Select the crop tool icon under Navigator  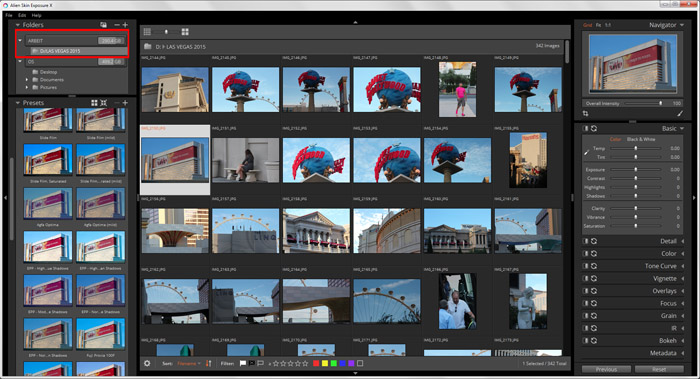pos(585,114)
